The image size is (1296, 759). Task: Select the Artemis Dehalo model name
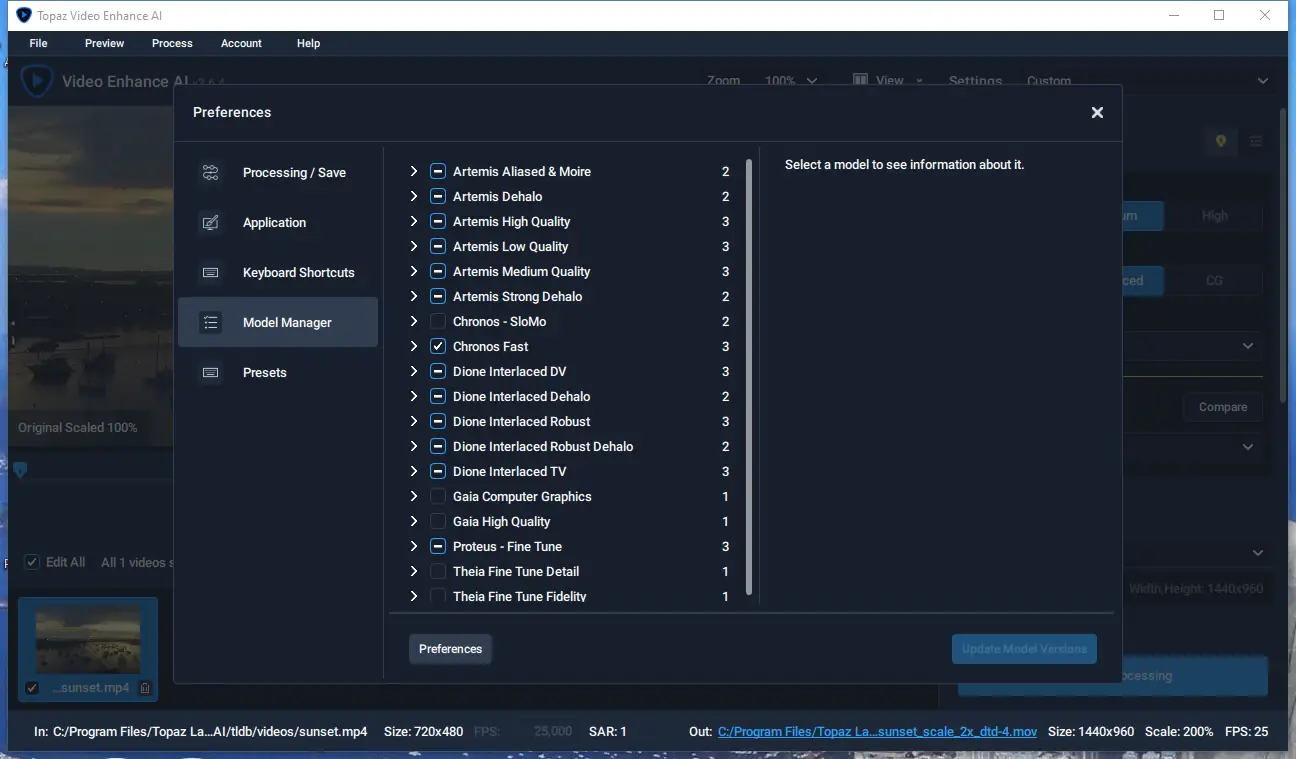click(497, 196)
